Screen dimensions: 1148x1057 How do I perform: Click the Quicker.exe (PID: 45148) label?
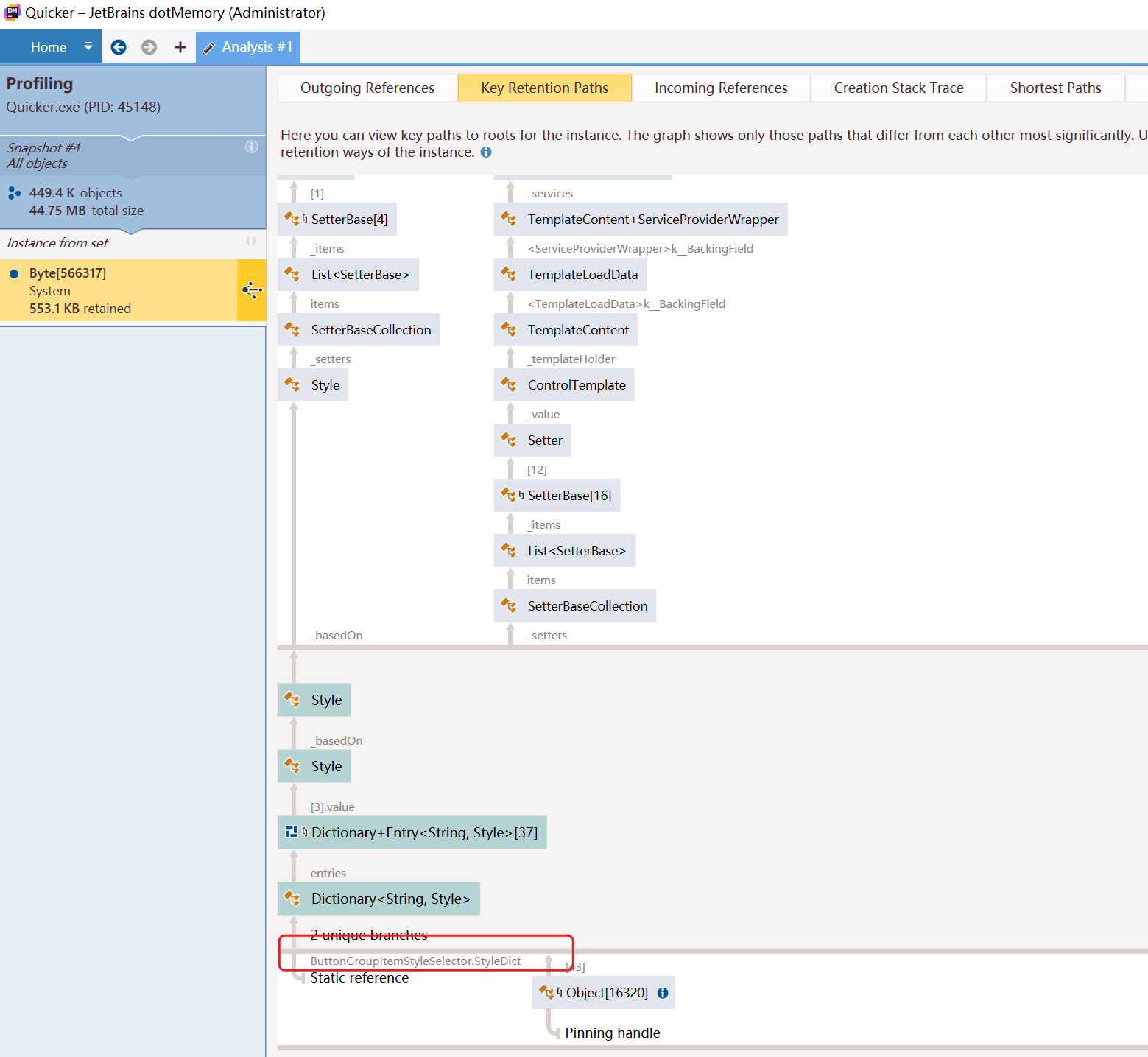click(x=83, y=107)
